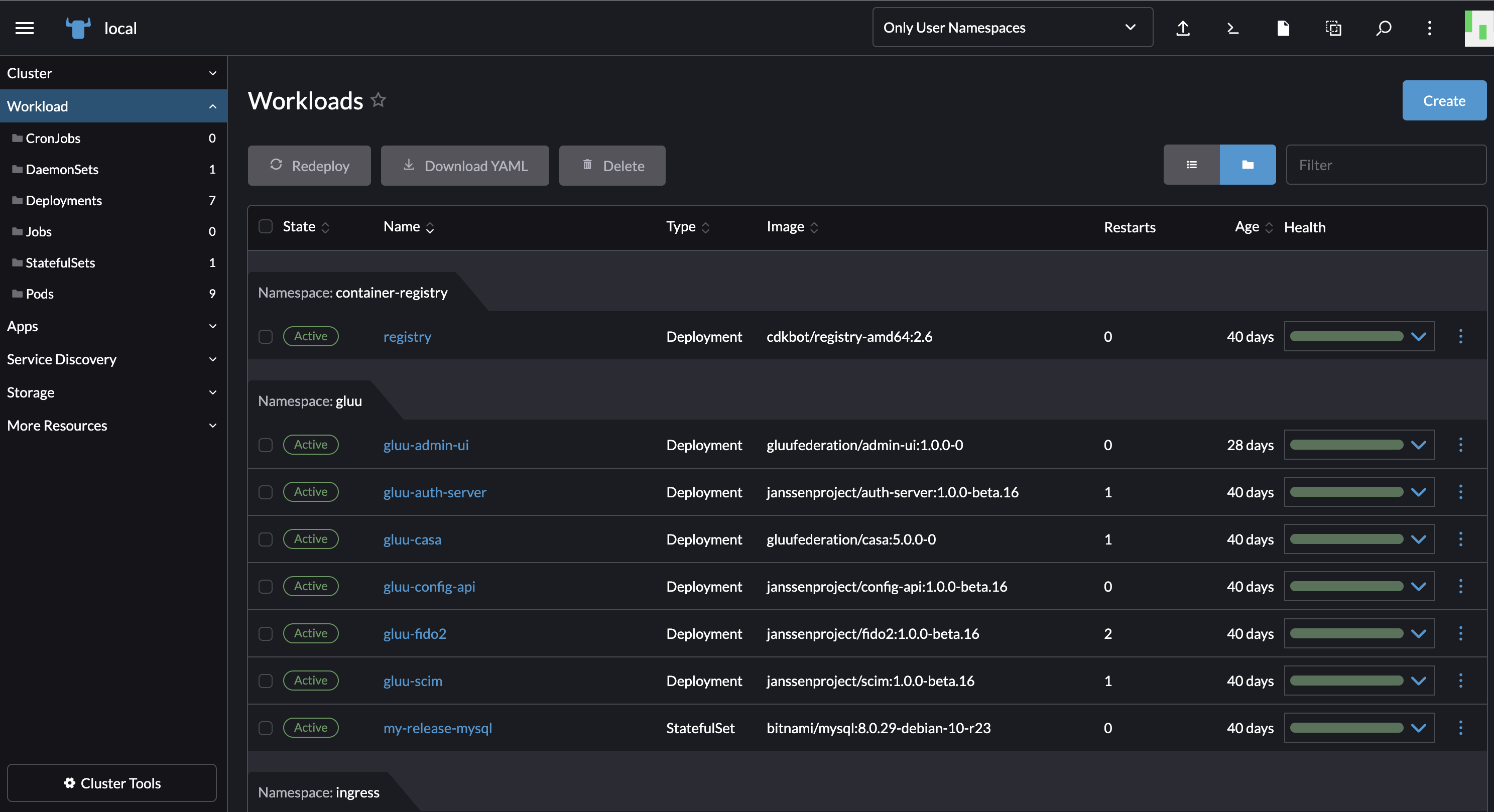Expand health details chevron for gluu-casa

(x=1419, y=539)
